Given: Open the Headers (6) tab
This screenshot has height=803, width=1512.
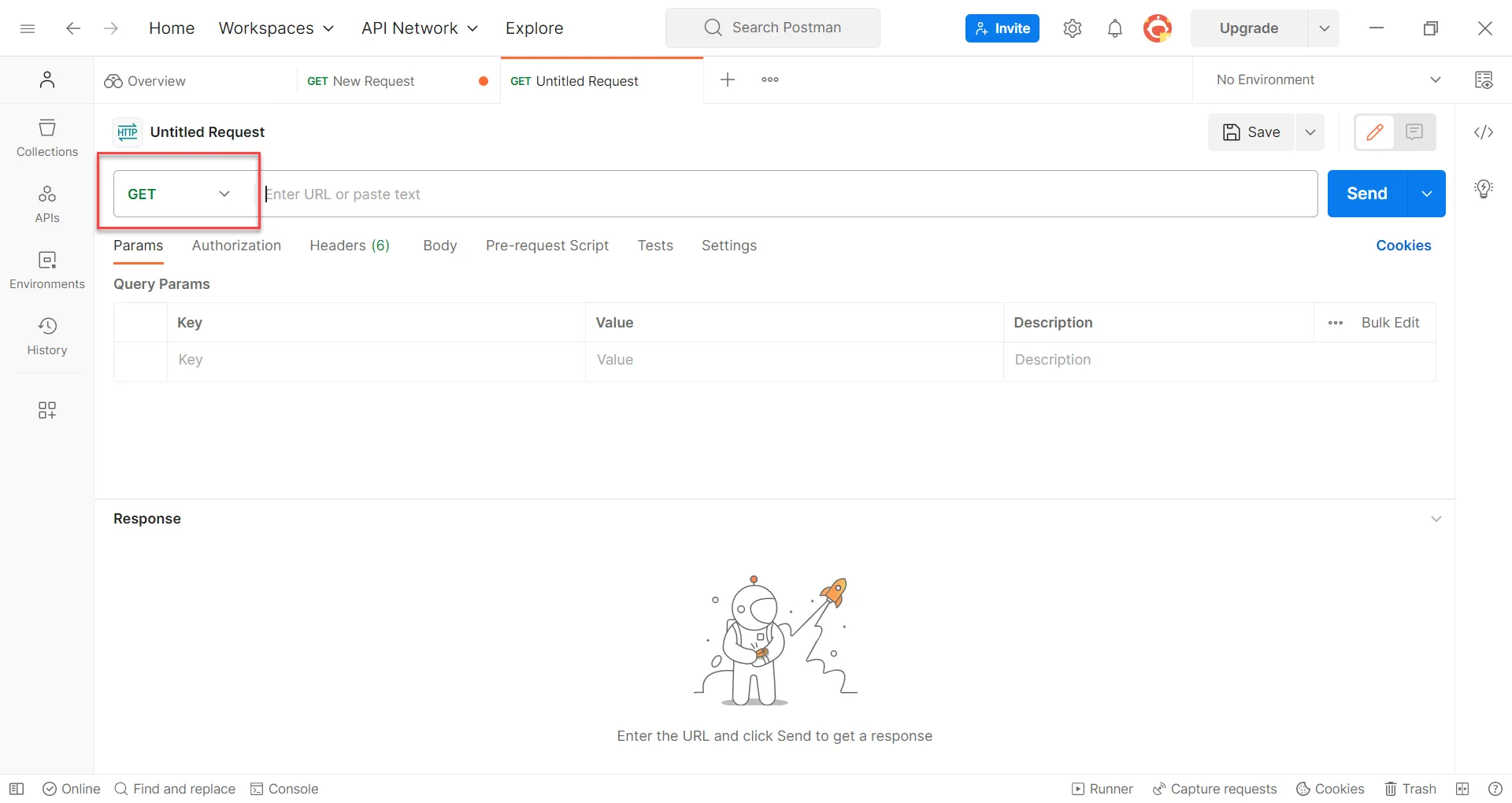Looking at the screenshot, I should click(350, 246).
